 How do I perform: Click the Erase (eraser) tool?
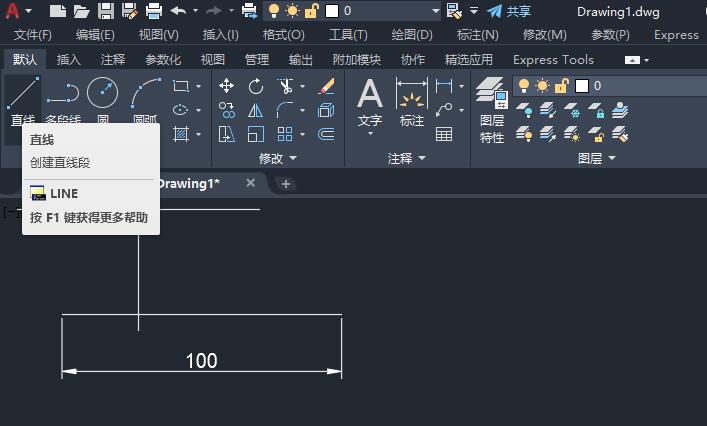326,86
